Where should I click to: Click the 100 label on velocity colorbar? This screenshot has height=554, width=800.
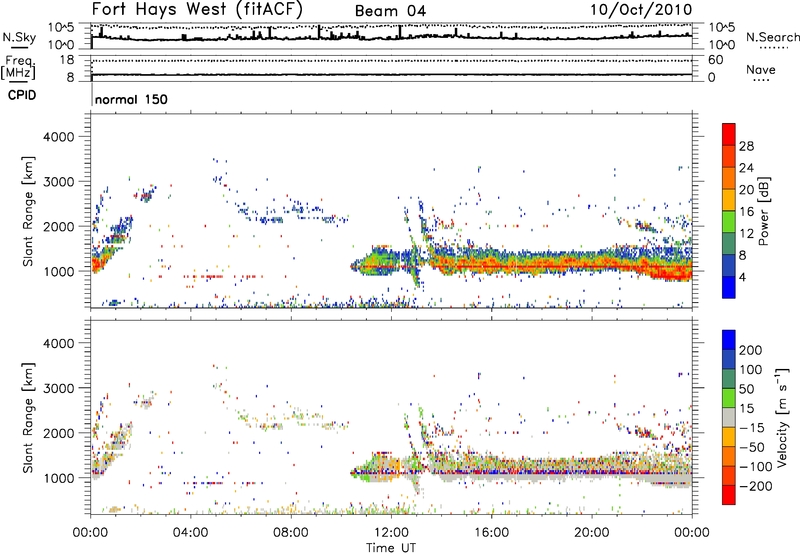pyautogui.click(x=751, y=369)
